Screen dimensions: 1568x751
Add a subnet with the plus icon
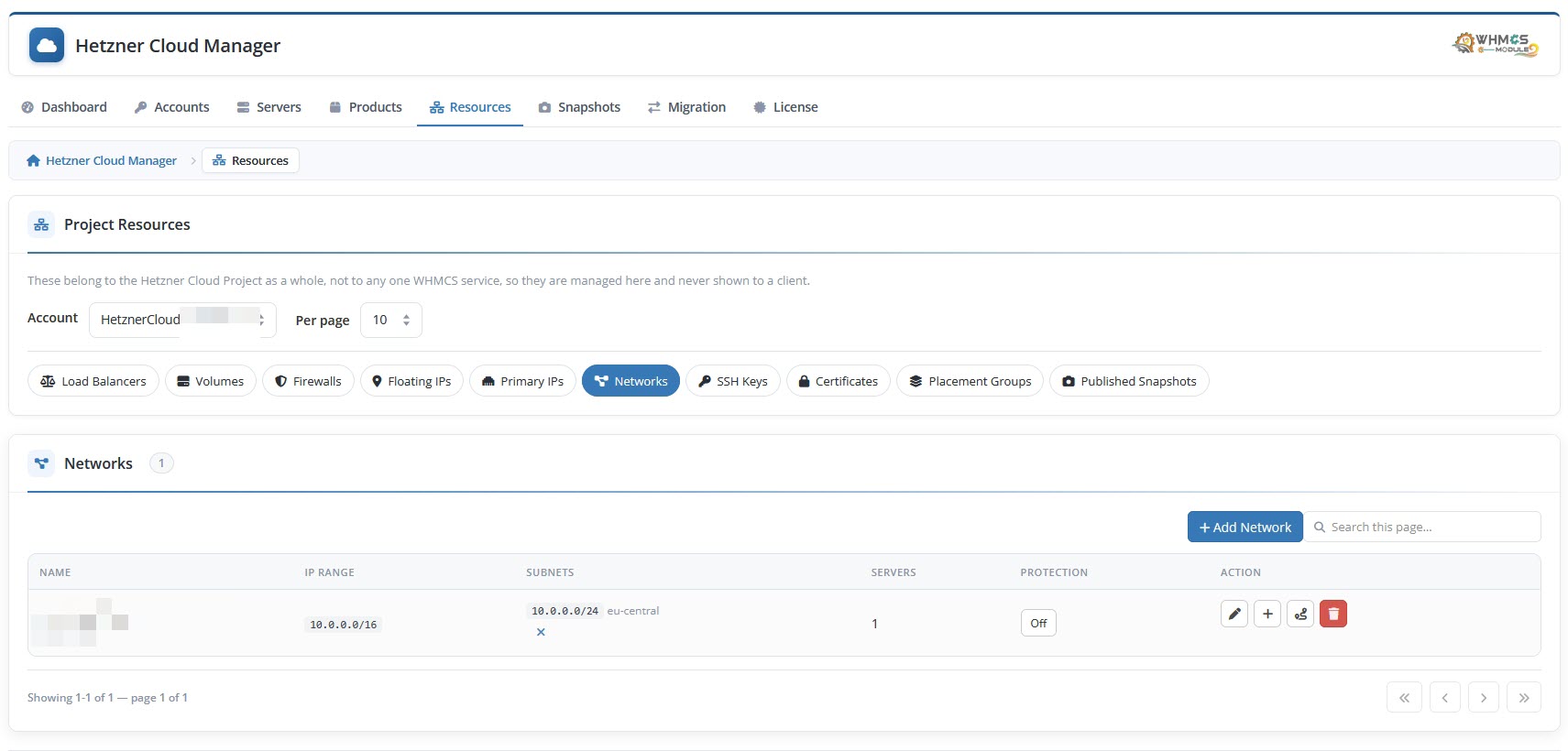[1267, 614]
